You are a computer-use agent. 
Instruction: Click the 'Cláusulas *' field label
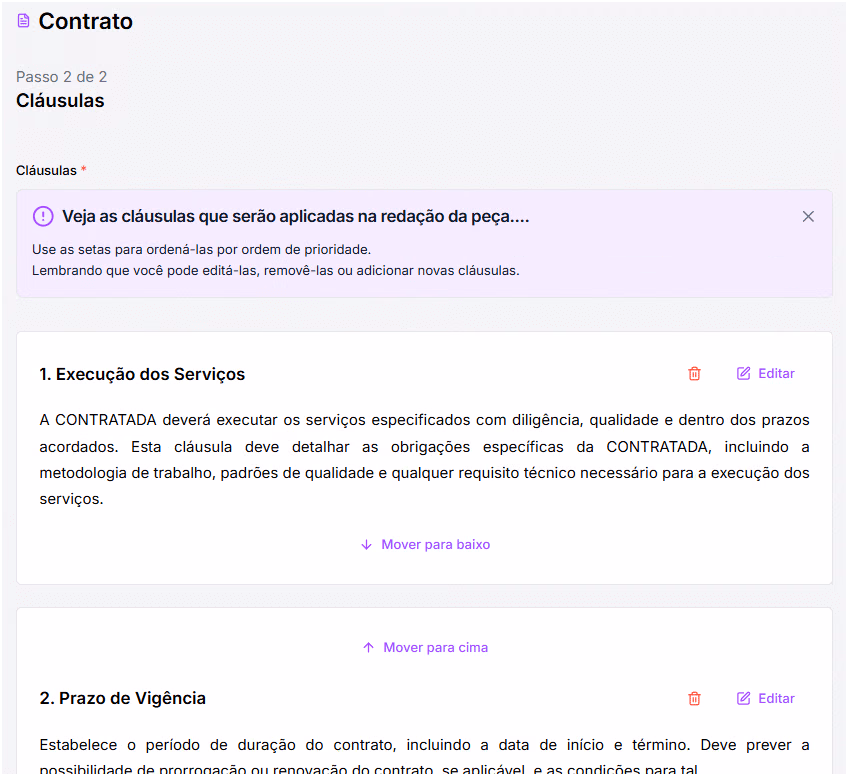click(51, 170)
